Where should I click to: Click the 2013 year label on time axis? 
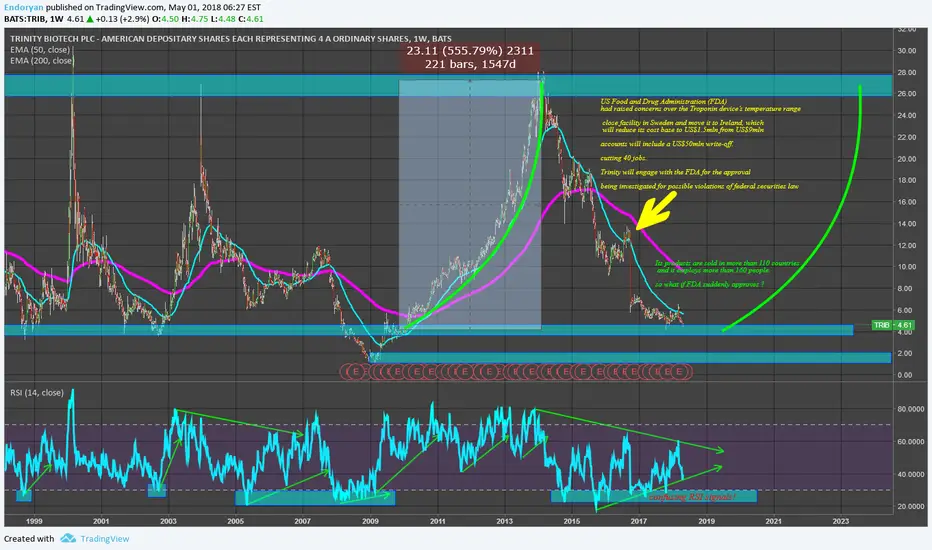tap(505, 521)
